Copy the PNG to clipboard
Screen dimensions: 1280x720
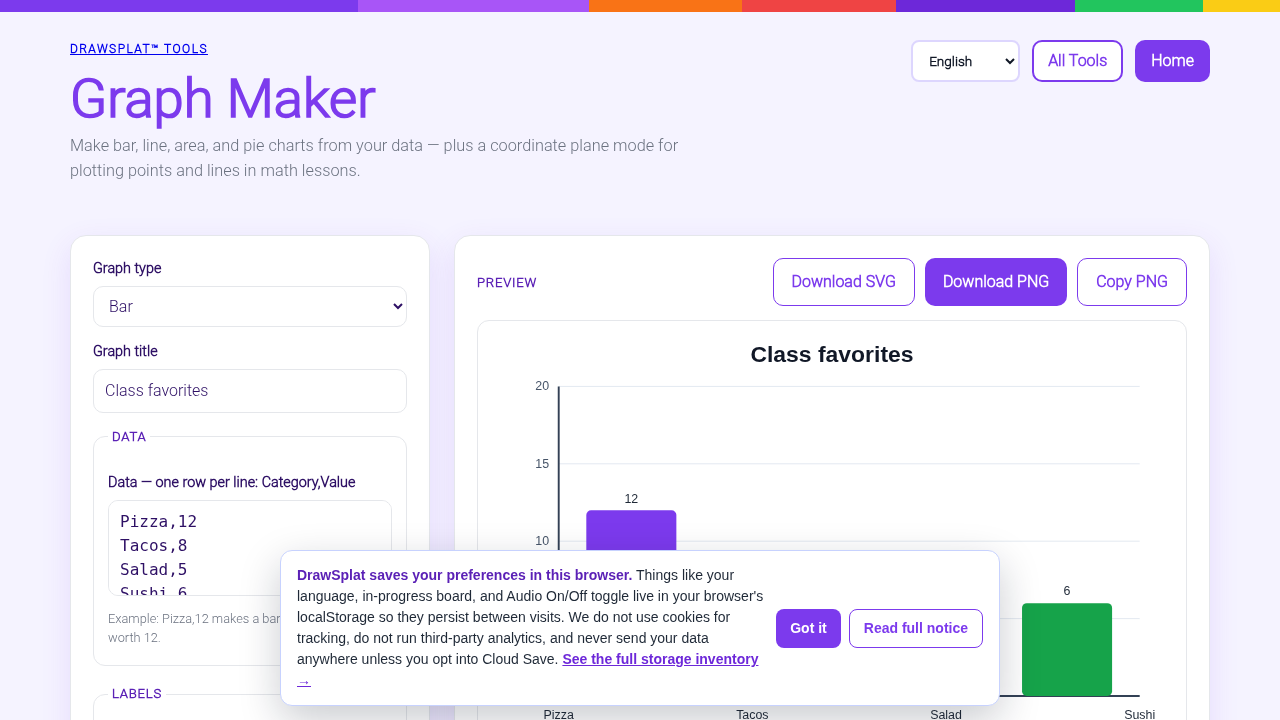point(1132,282)
